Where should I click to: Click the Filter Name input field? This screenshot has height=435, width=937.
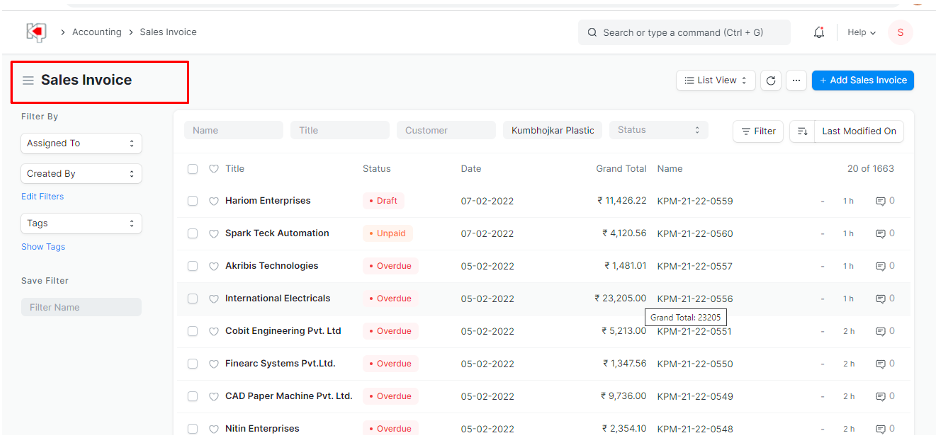coord(81,307)
